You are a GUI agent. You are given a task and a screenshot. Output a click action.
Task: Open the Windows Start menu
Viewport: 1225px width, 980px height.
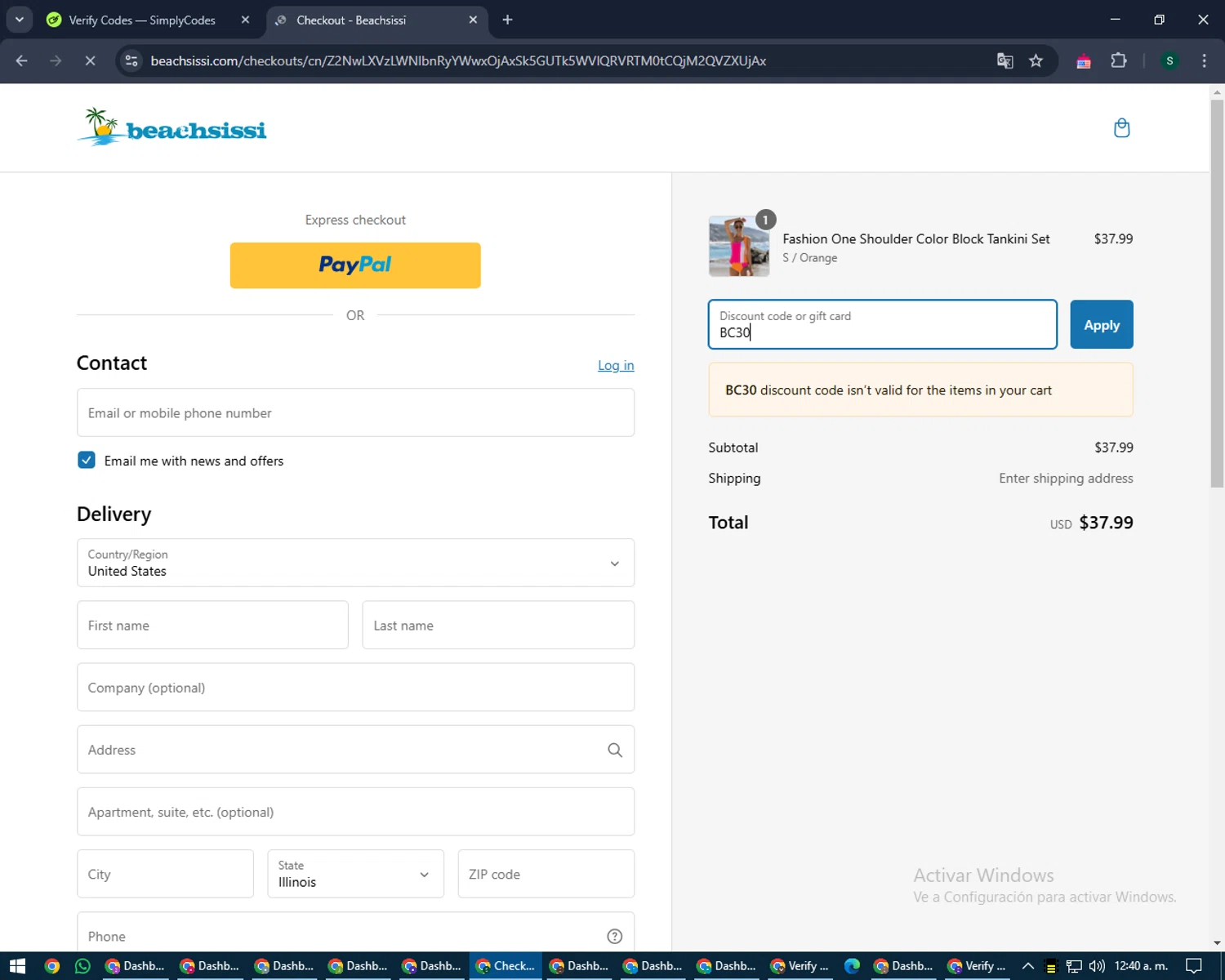click(x=18, y=966)
